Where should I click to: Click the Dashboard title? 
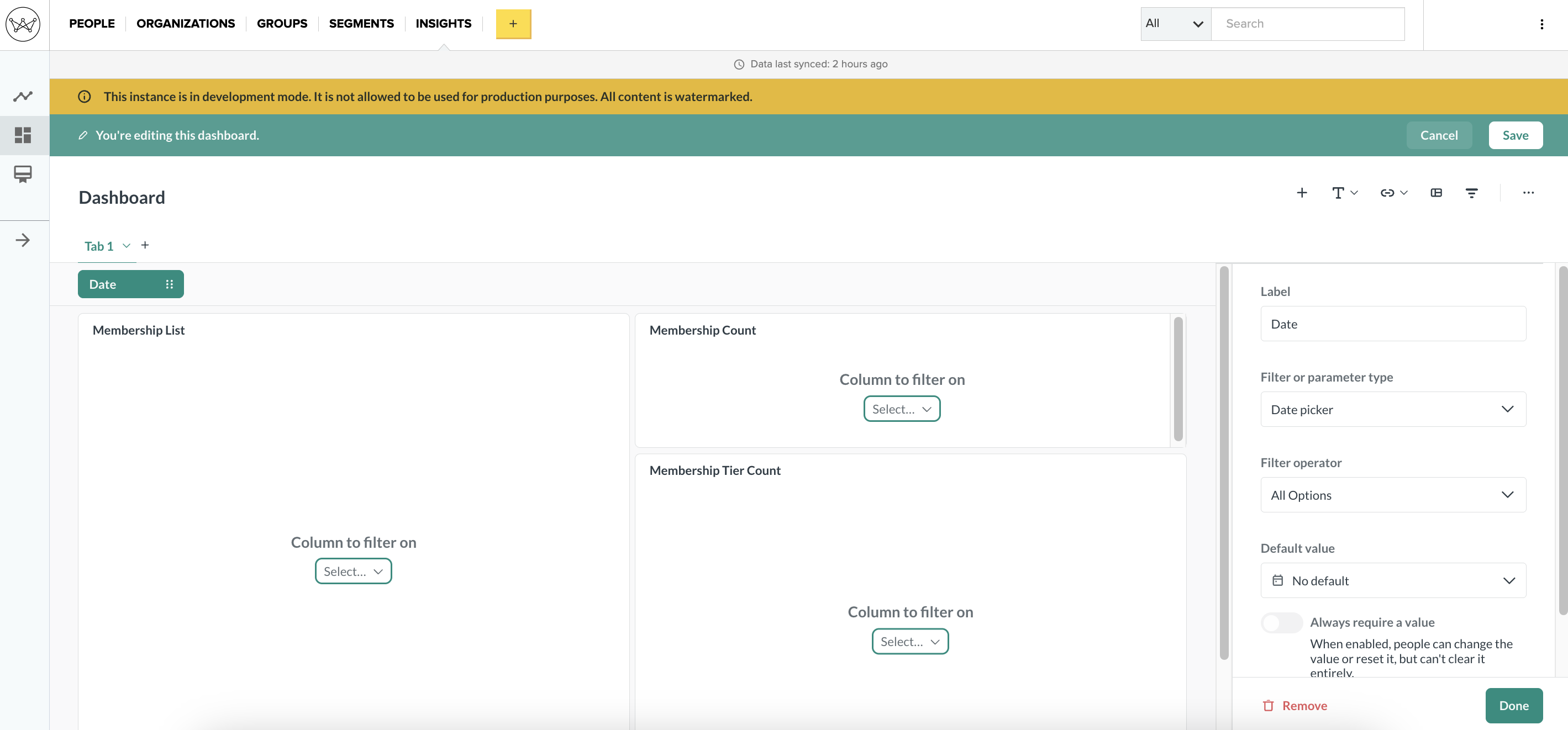click(122, 197)
